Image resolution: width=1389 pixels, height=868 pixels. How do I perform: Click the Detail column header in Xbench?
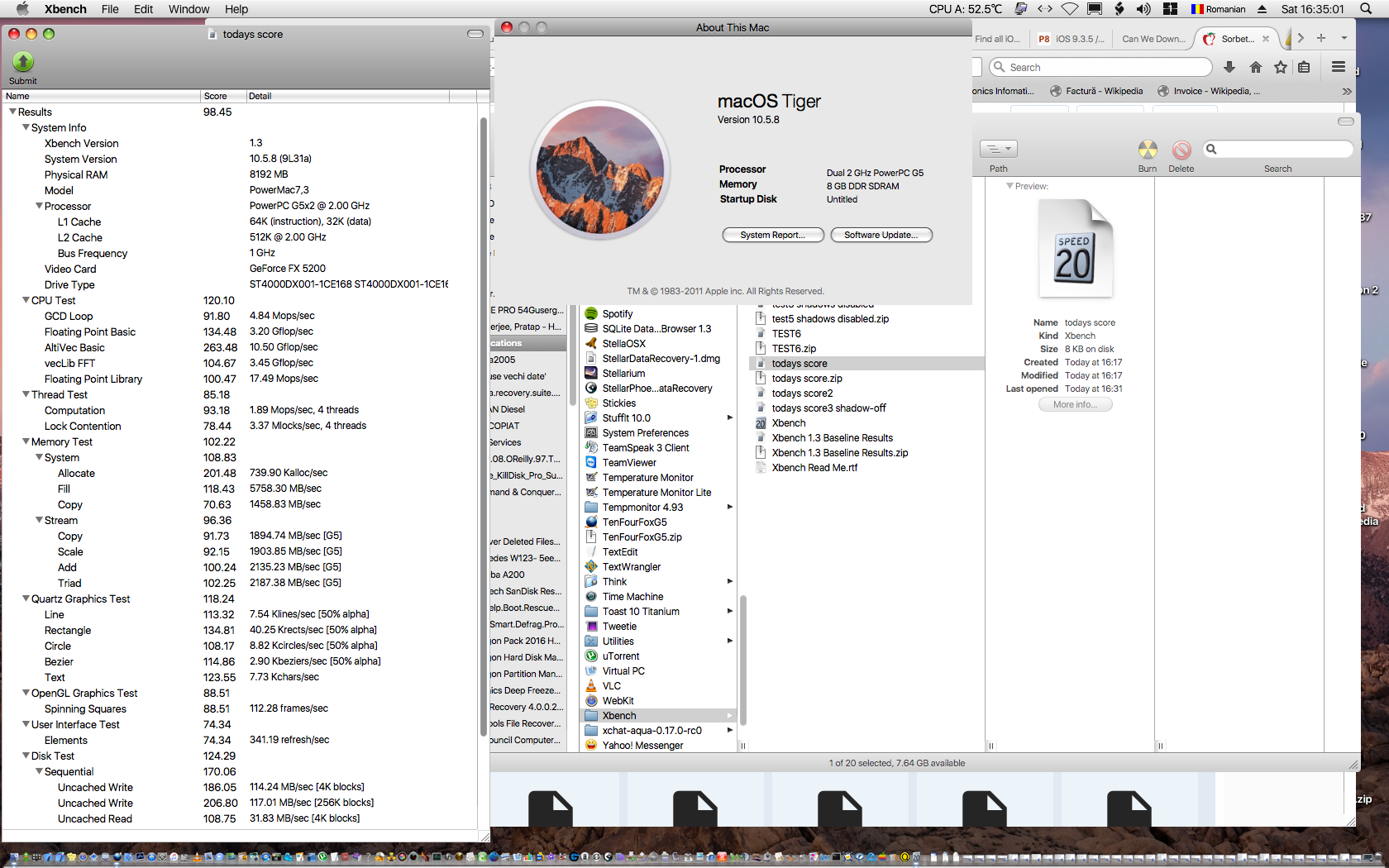[x=347, y=96]
